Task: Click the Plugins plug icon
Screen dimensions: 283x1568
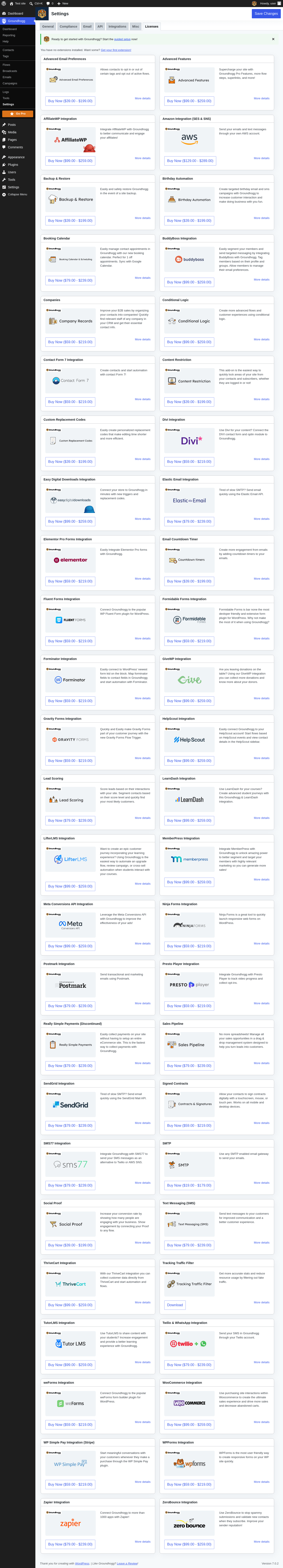Action: (x=4, y=164)
